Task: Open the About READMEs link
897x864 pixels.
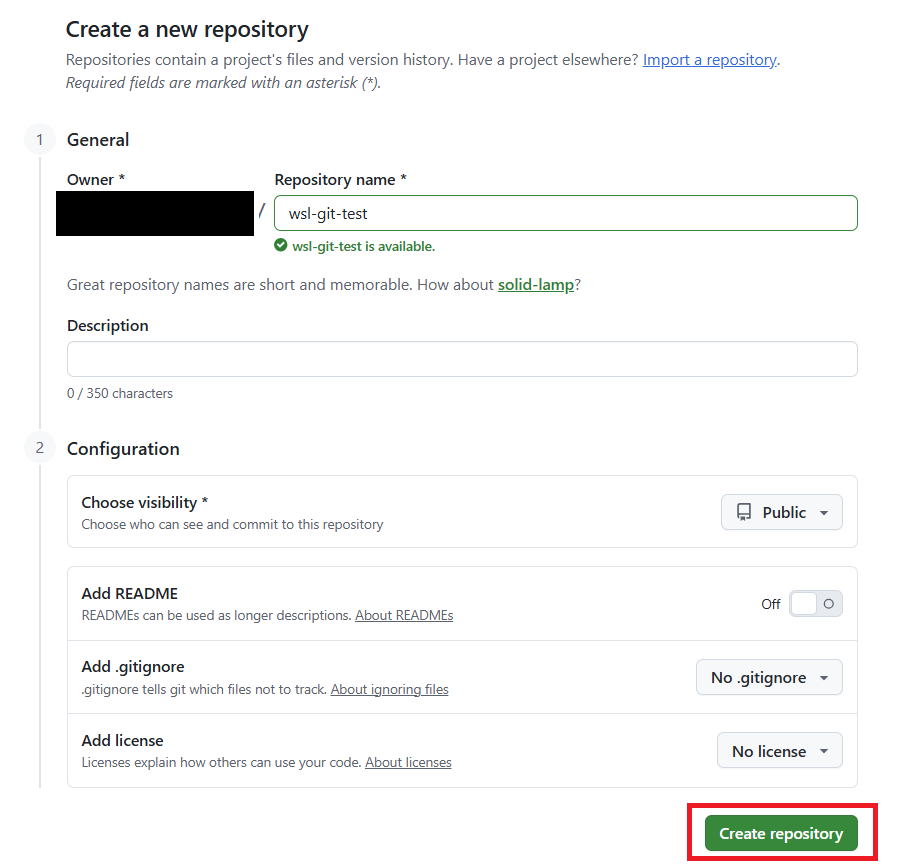Action: [404, 615]
